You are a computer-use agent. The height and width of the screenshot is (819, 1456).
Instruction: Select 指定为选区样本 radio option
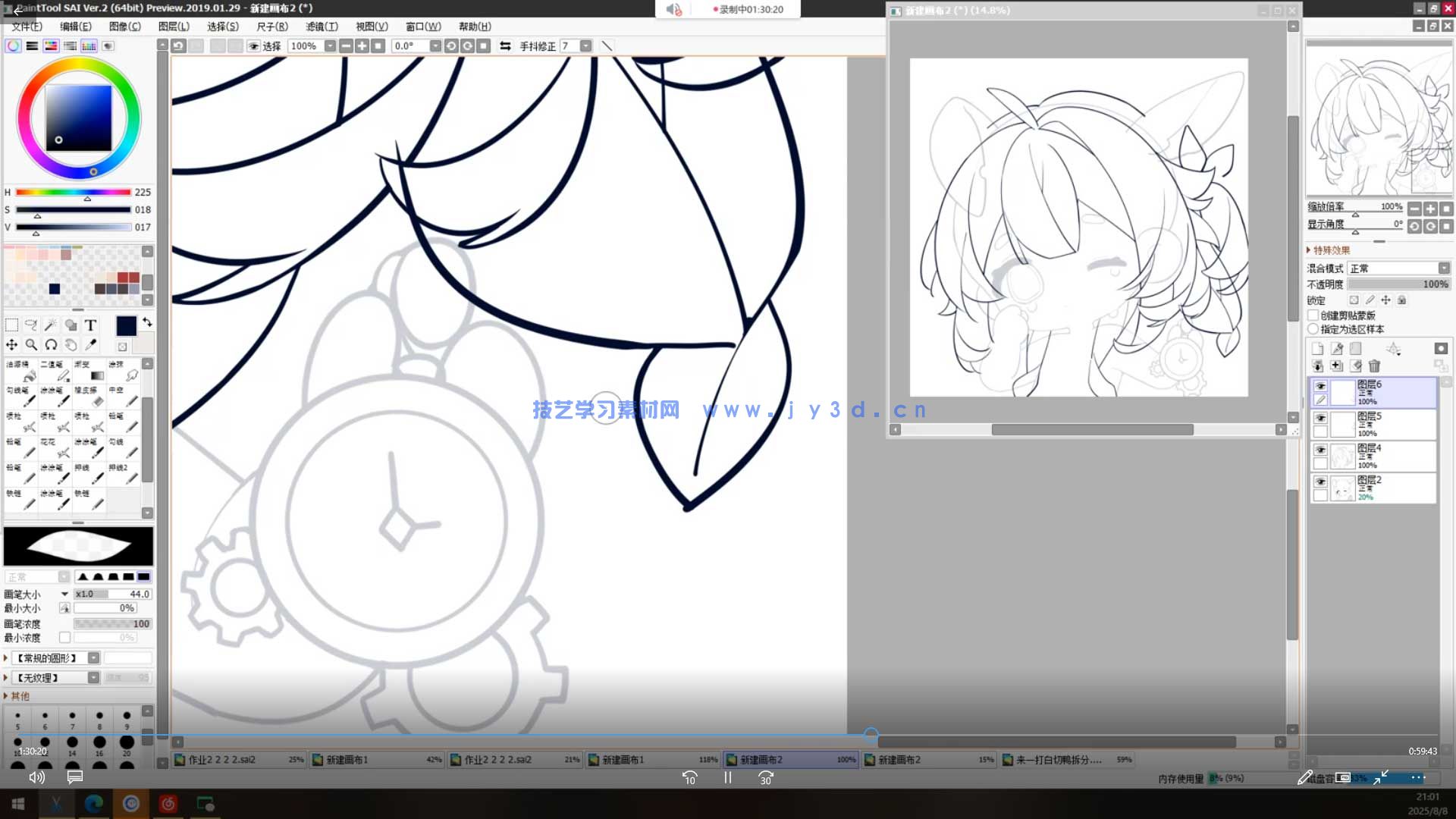coord(1313,329)
